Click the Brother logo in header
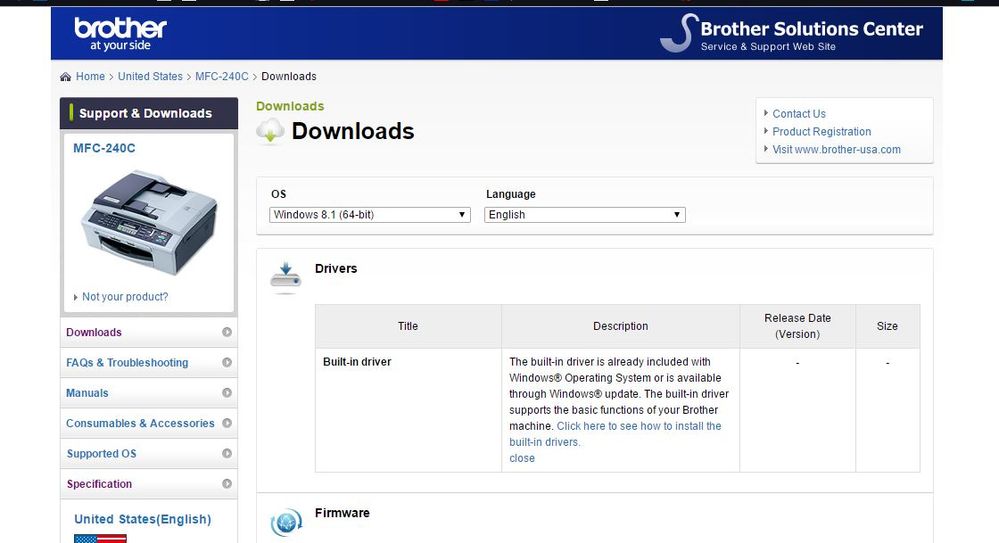The width and height of the screenshot is (999, 543). click(119, 34)
